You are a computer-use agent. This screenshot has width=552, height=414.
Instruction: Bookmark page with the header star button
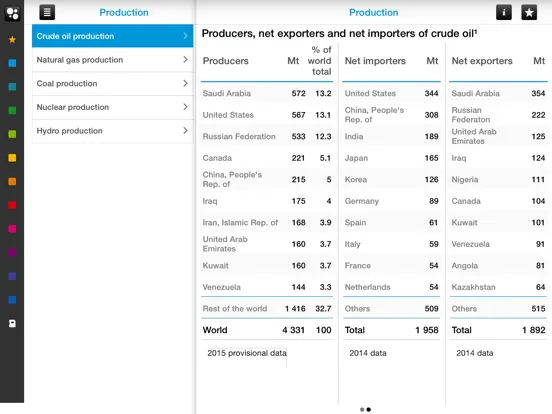[x=529, y=12]
